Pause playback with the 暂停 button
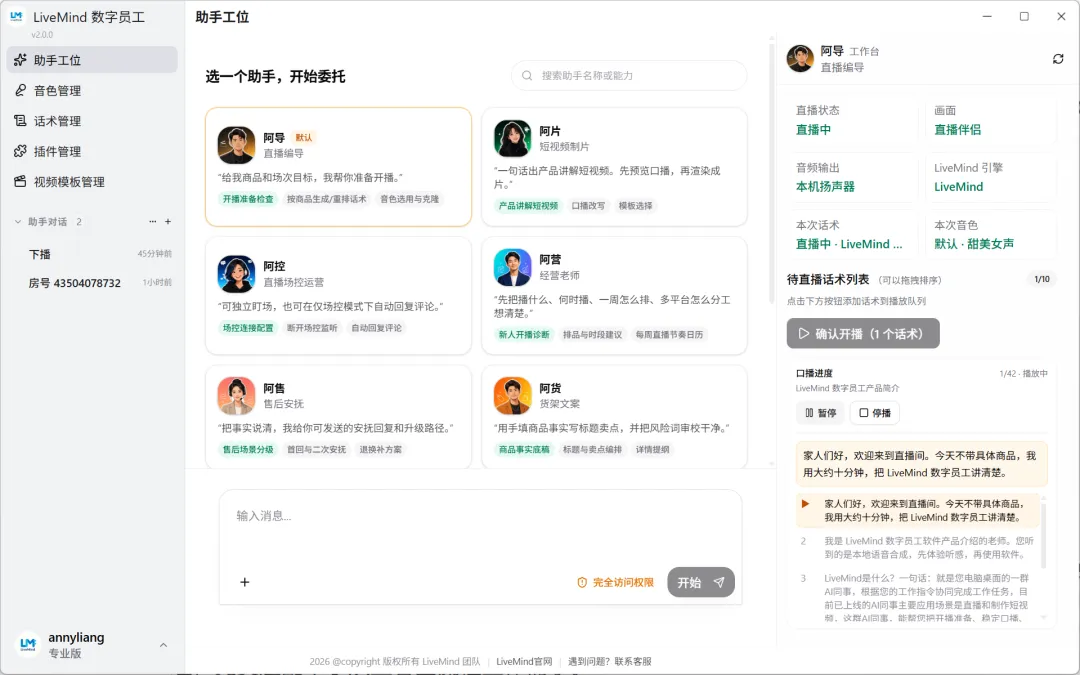Viewport: 1080px width, 675px height. tap(820, 413)
